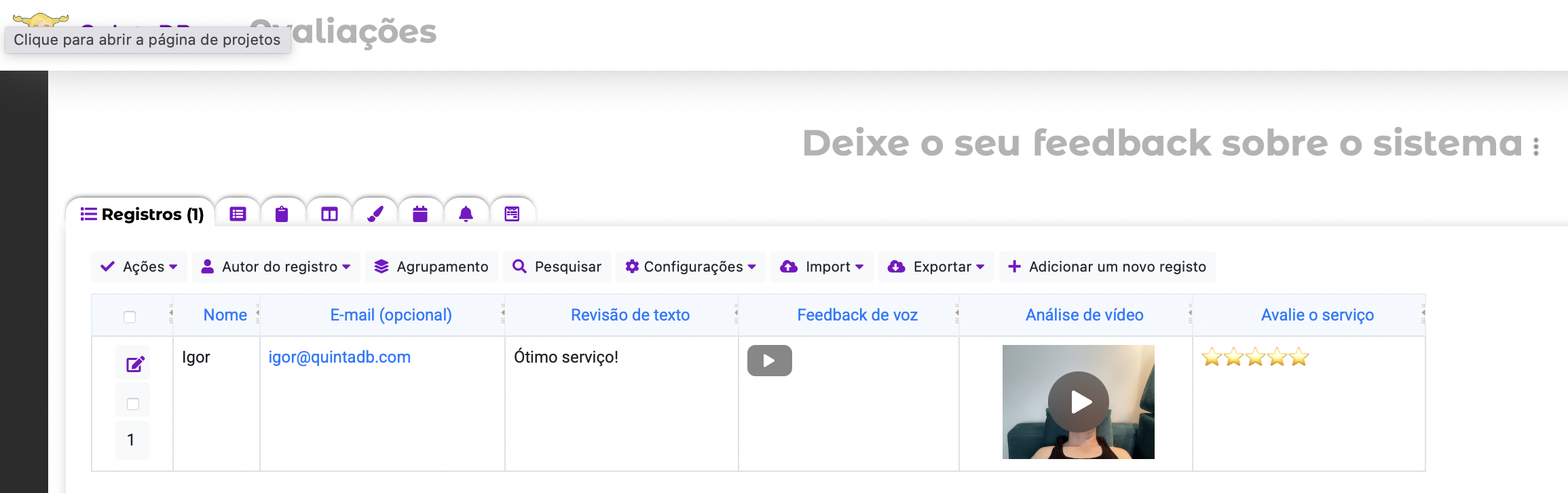Click the five-star service rating
The image size is (1568, 493).
point(1255,357)
